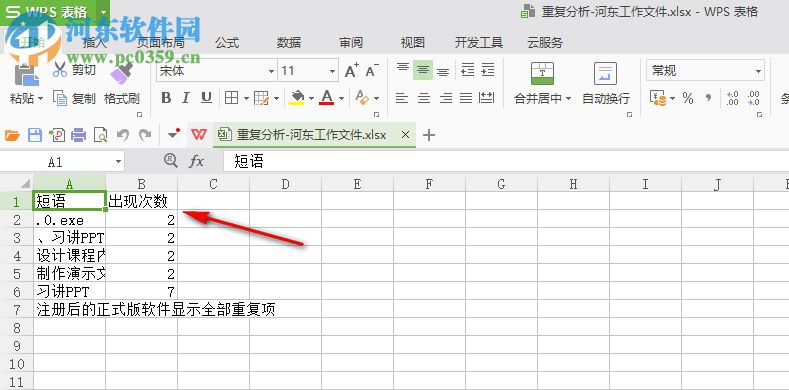This screenshot has width=789, height=390.
Task: Click decrease indent icon
Action: (468, 70)
